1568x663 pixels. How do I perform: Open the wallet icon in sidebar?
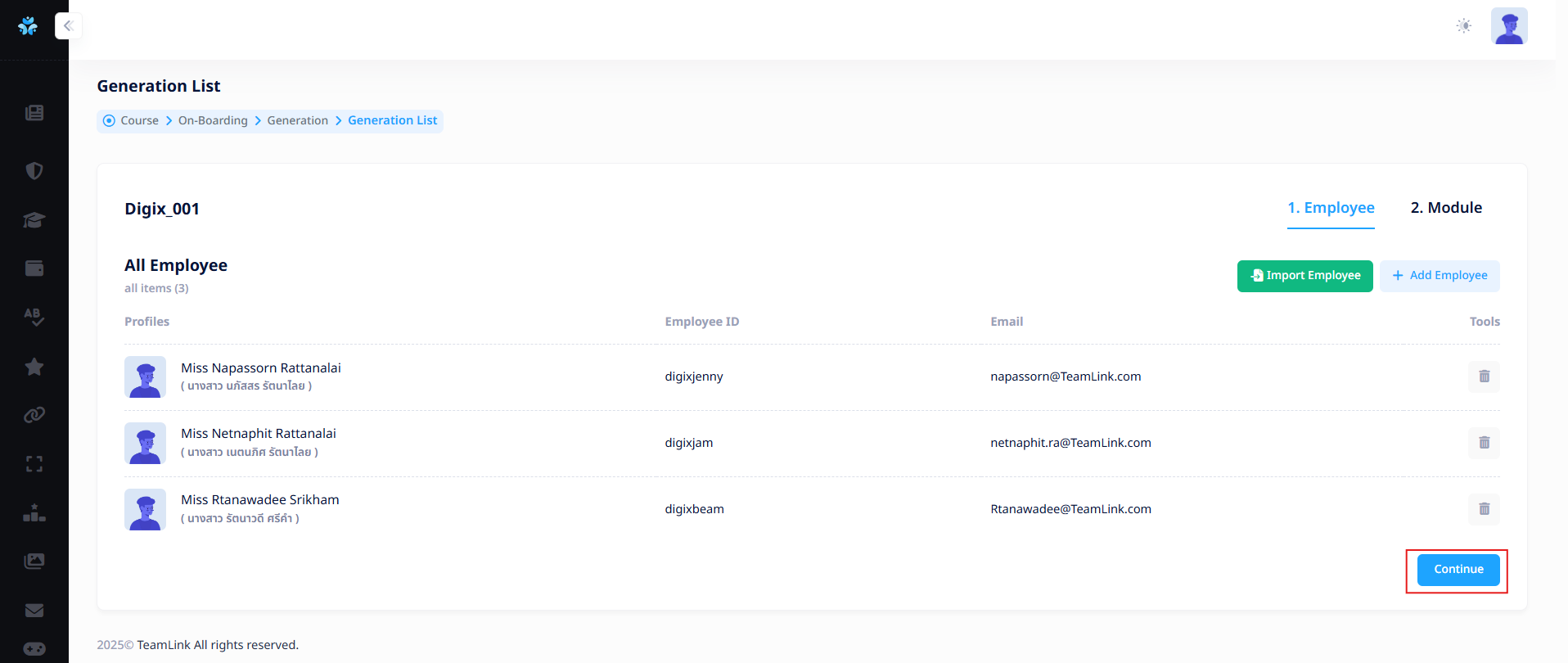[x=34, y=268]
